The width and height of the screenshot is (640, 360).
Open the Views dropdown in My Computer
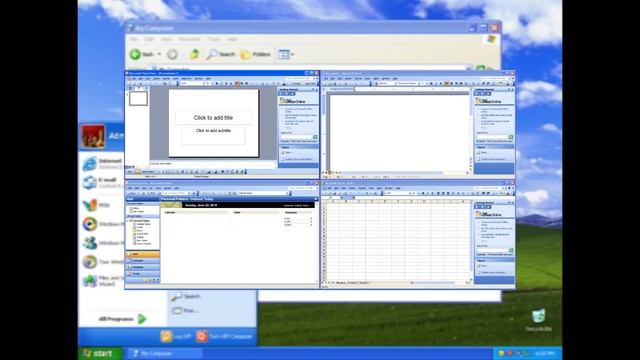point(286,54)
